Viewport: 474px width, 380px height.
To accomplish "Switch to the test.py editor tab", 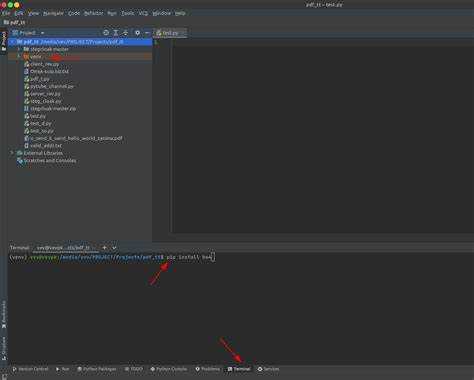I will 170,33.
